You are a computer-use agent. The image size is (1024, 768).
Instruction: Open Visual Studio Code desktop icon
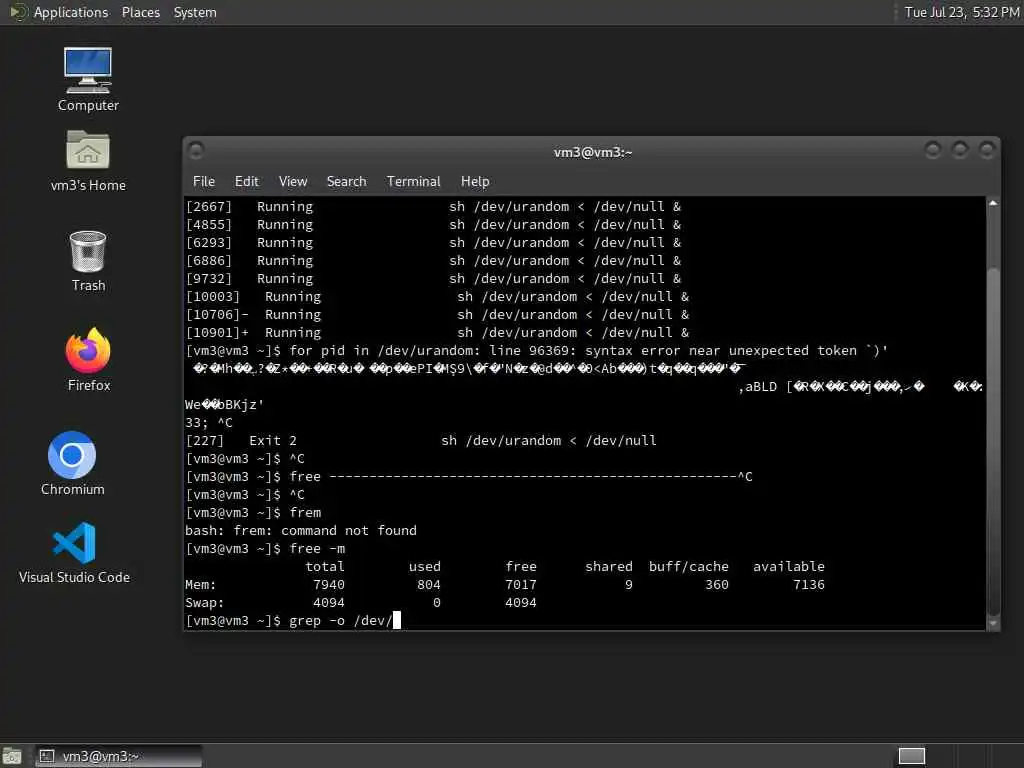click(x=74, y=552)
